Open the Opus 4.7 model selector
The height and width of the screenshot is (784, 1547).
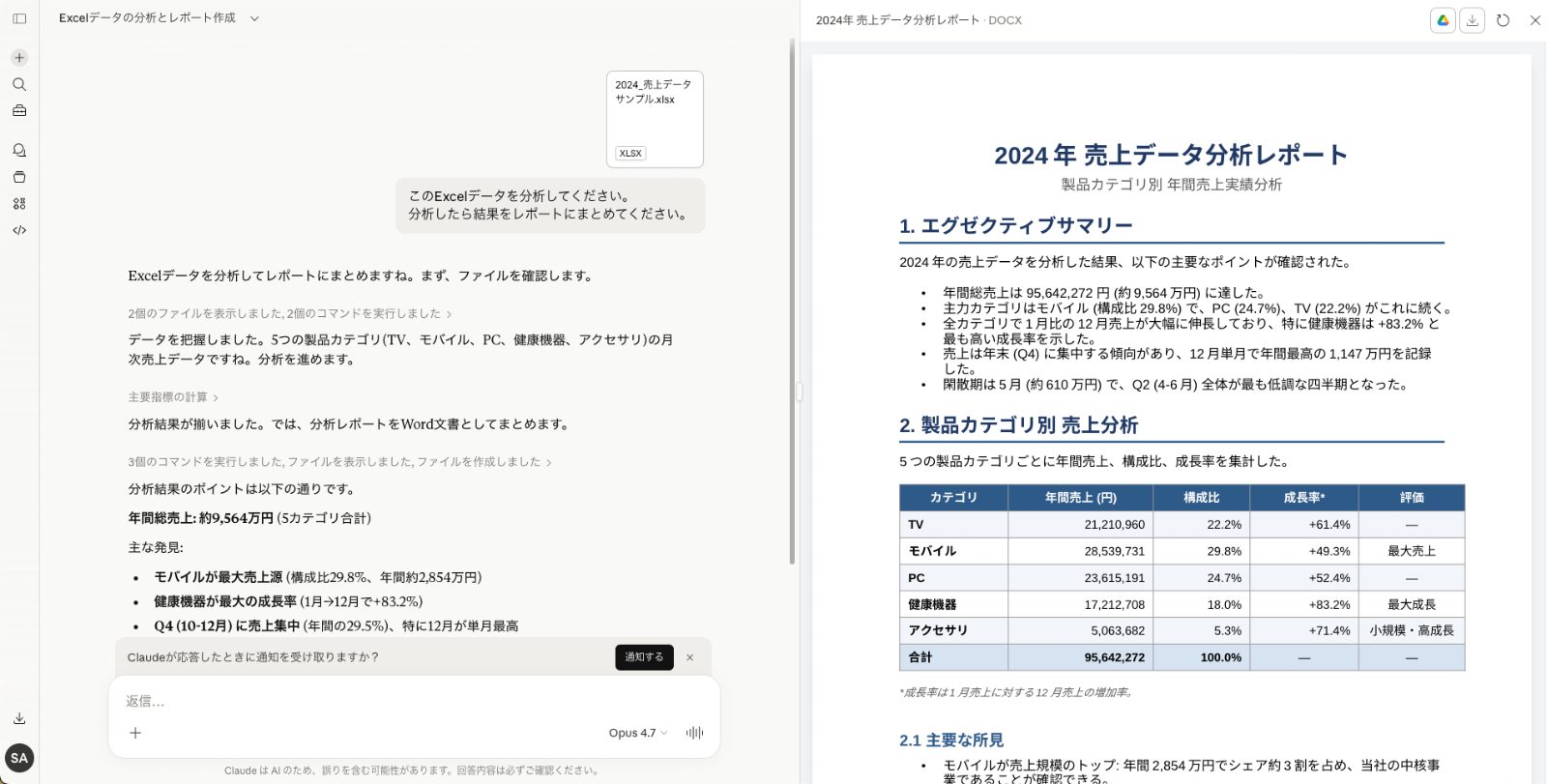pyautogui.click(x=638, y=733)
